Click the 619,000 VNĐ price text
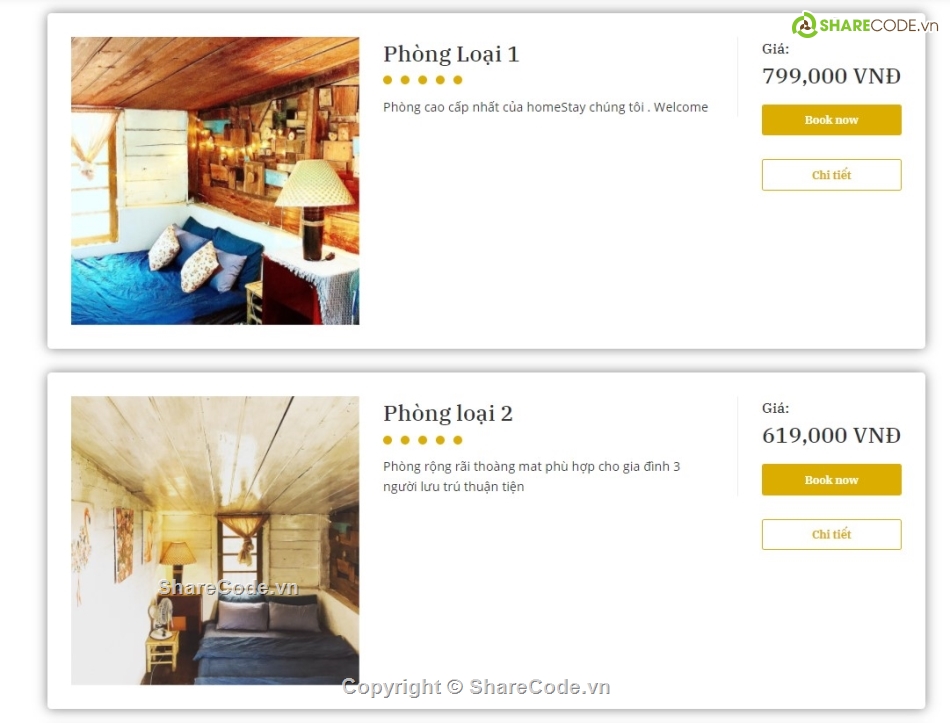Image resolution: width=950 pixels, height=723 pixels. [830, 435]
